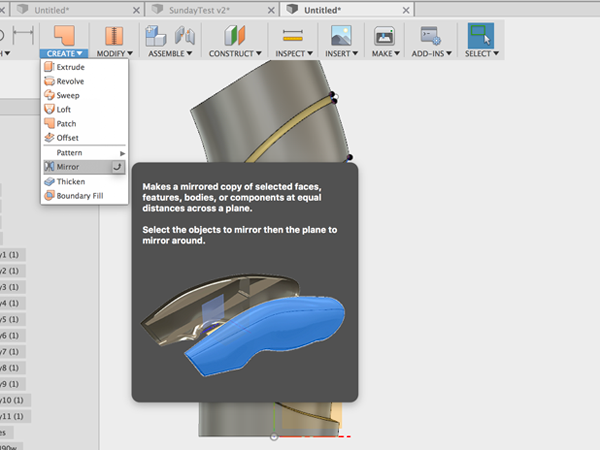The image size is (600, 450).
Task: Switch to the SundayTest v2 tab
Action: (199, 10)
